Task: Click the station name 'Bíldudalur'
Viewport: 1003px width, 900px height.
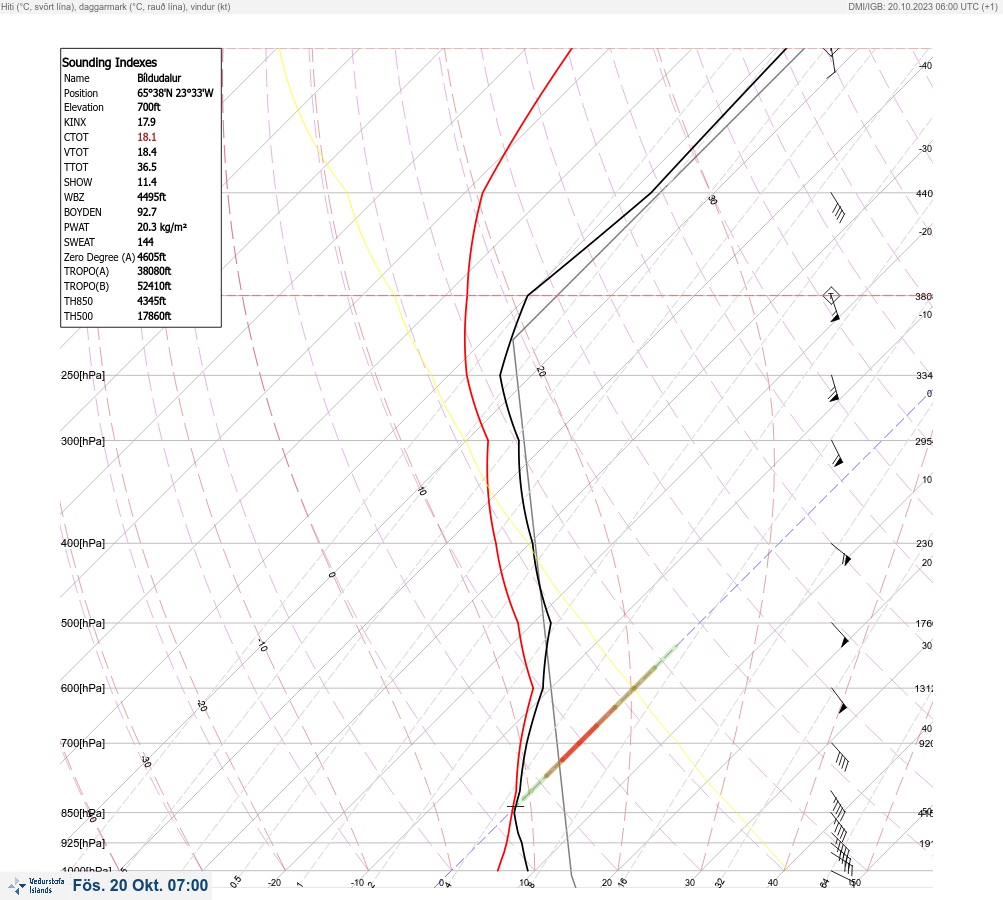Action: tap(159, 78)
